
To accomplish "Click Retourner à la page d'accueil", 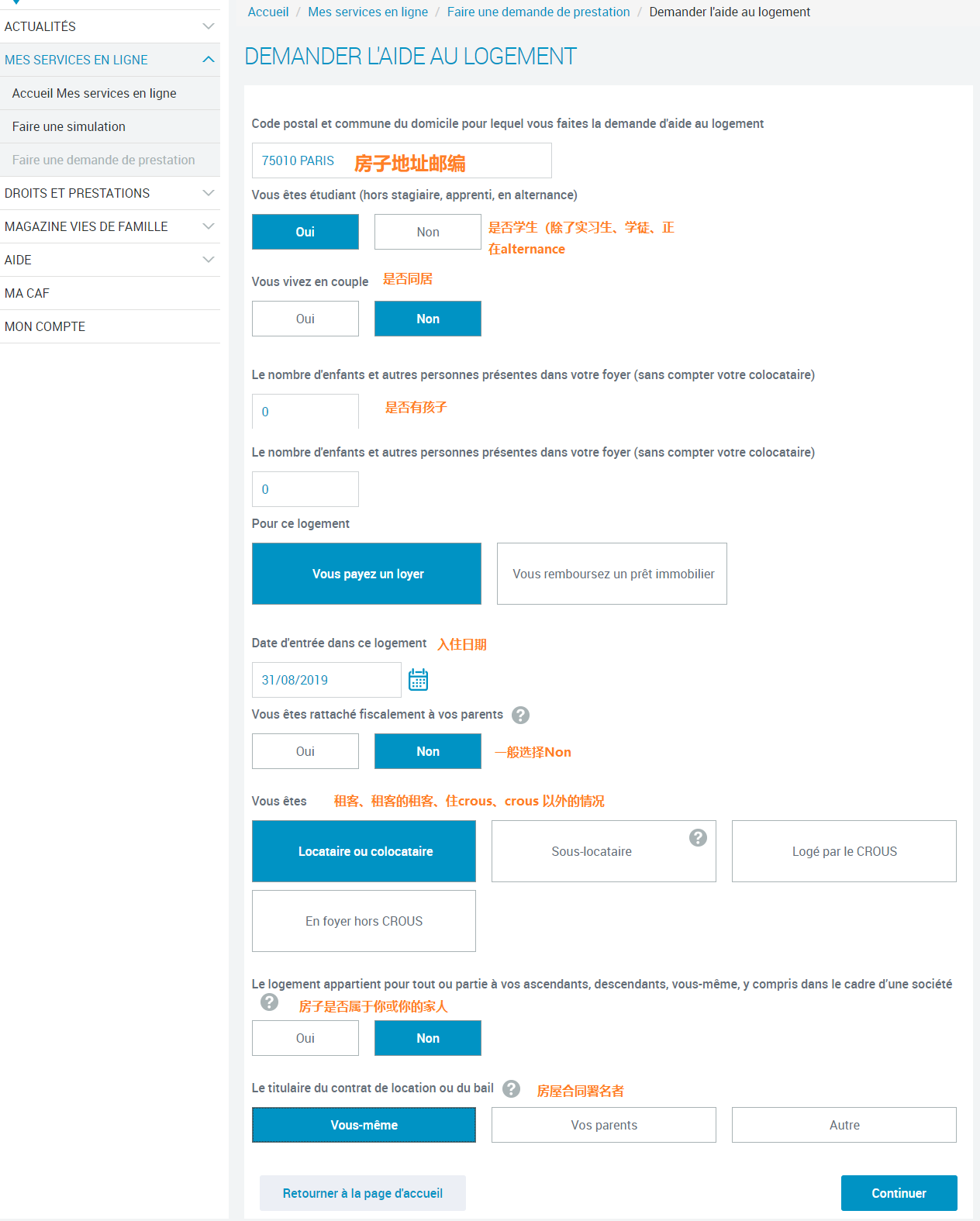I will (x=363, y=1193).
